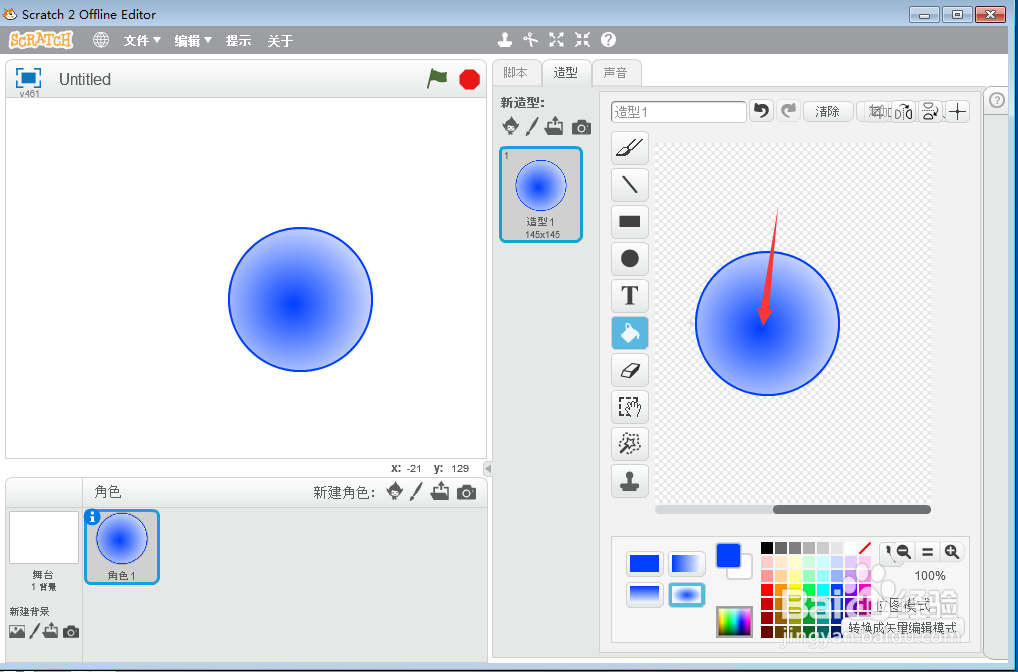Upload backdrop from file

click(51, 630)
